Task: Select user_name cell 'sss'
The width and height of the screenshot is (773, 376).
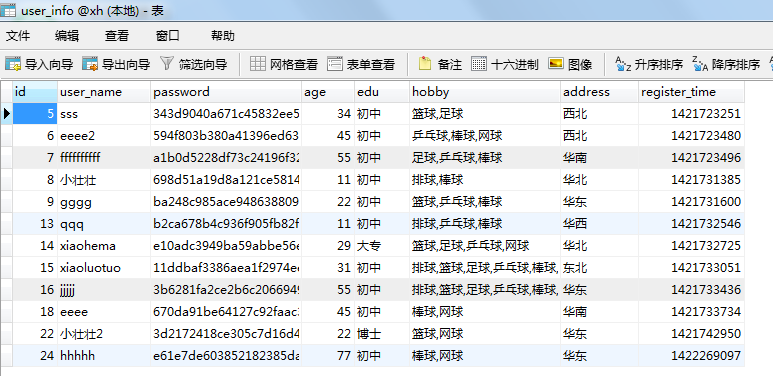Action: [x=104, y=114]
